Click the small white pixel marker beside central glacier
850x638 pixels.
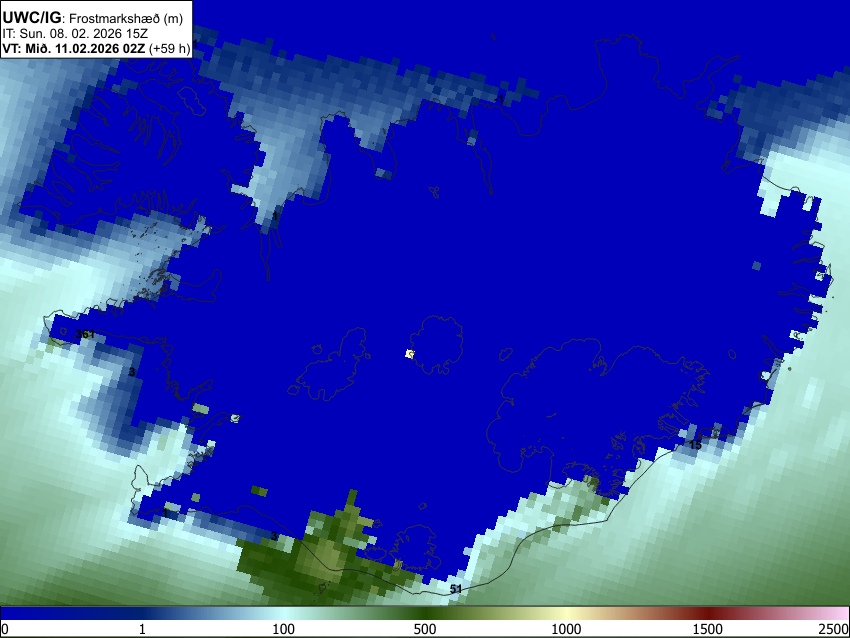pyautogui.click(x=410, y=354)
